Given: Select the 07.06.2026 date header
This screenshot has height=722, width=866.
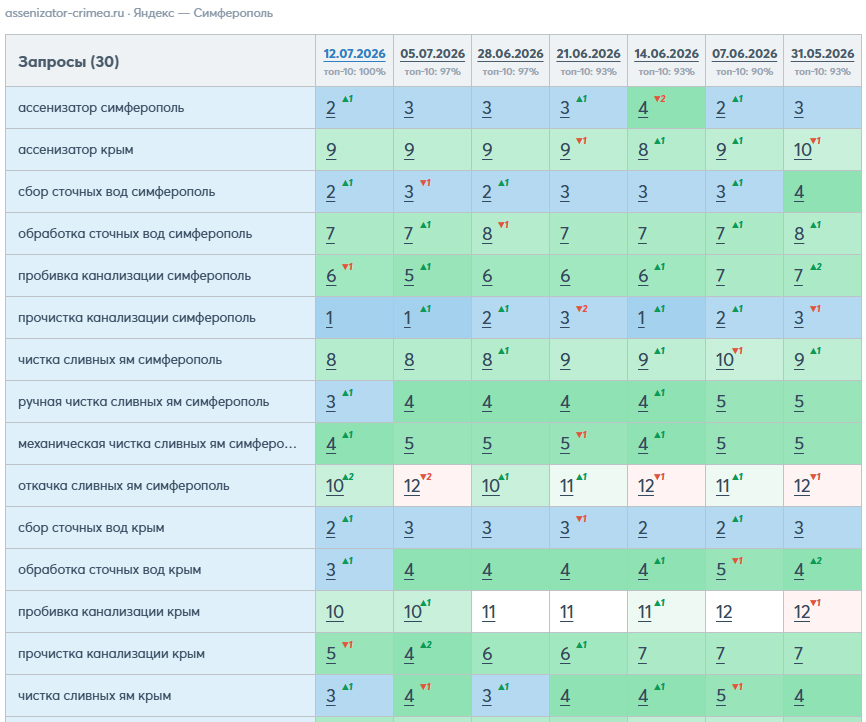Looking at the screenshot, I should 744,54.
